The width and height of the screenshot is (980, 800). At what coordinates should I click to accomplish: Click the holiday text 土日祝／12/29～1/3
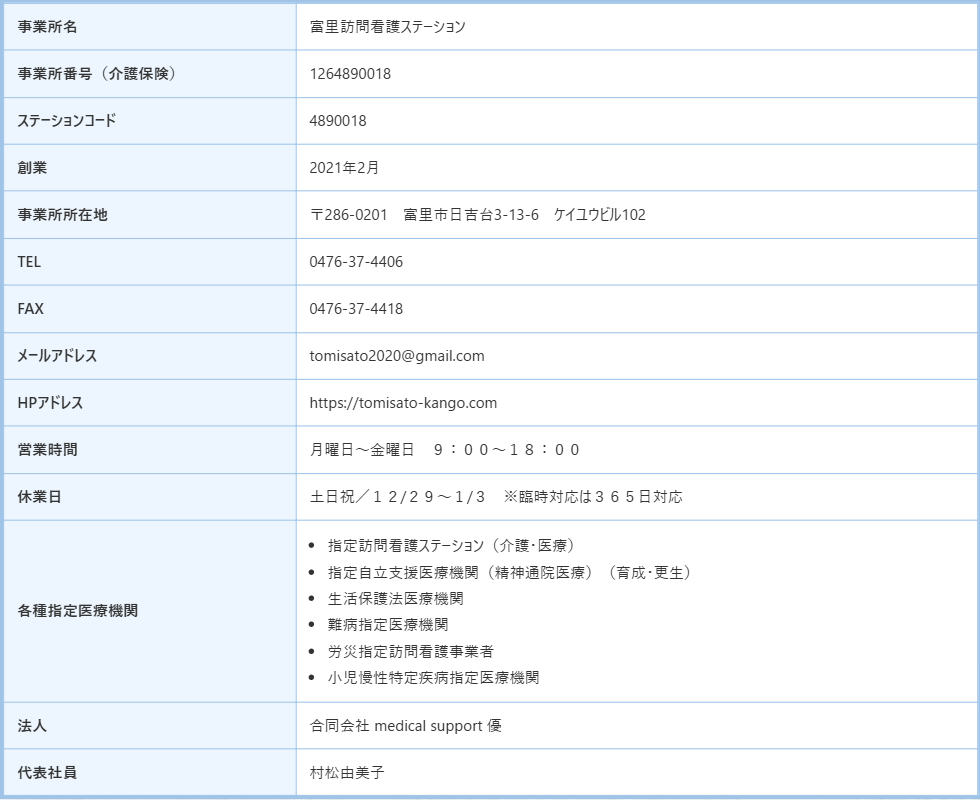(x=397, y=497)
